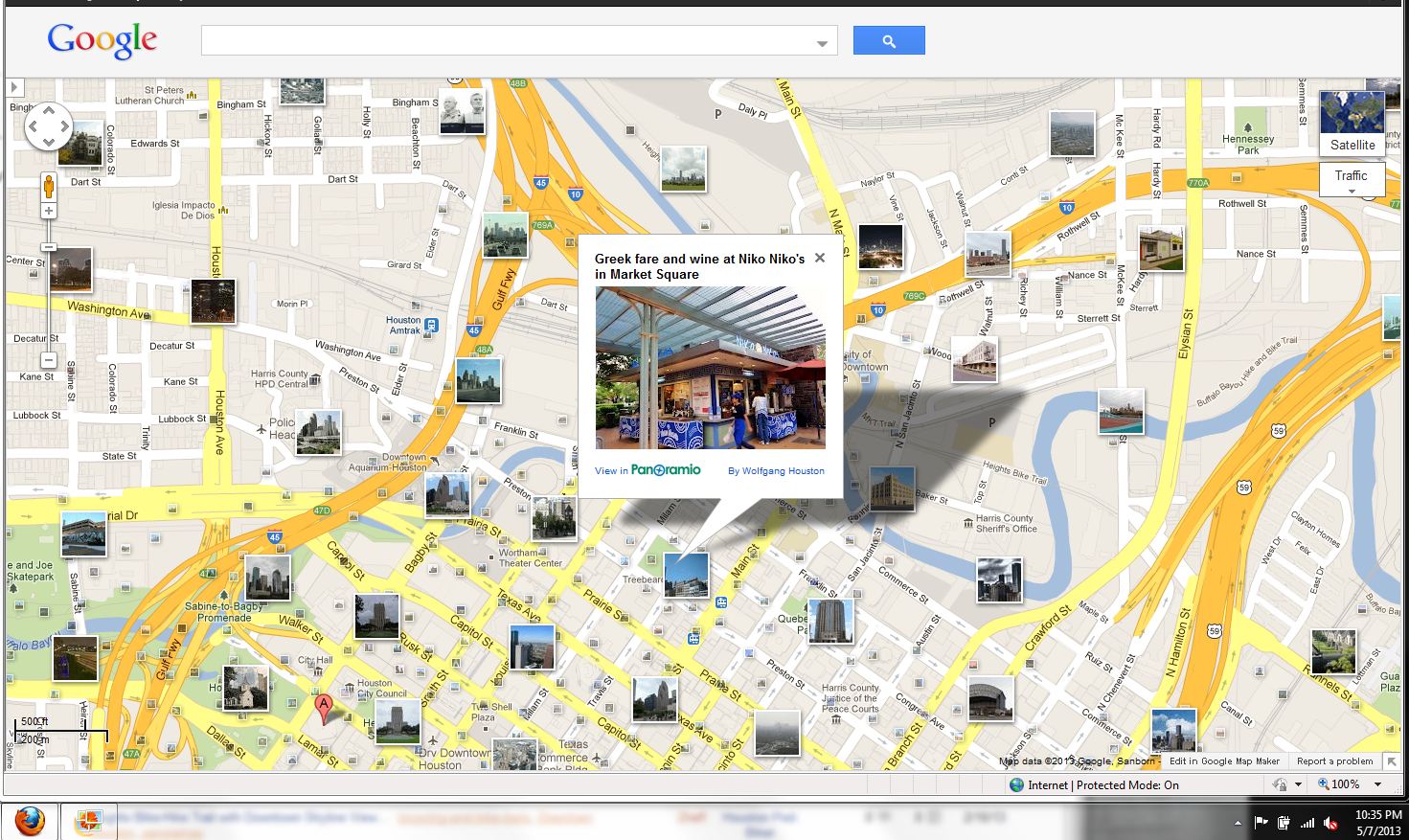Open skyline photo thumbnail near Naylor St
Screen dimensions: 1409x840
684,169
